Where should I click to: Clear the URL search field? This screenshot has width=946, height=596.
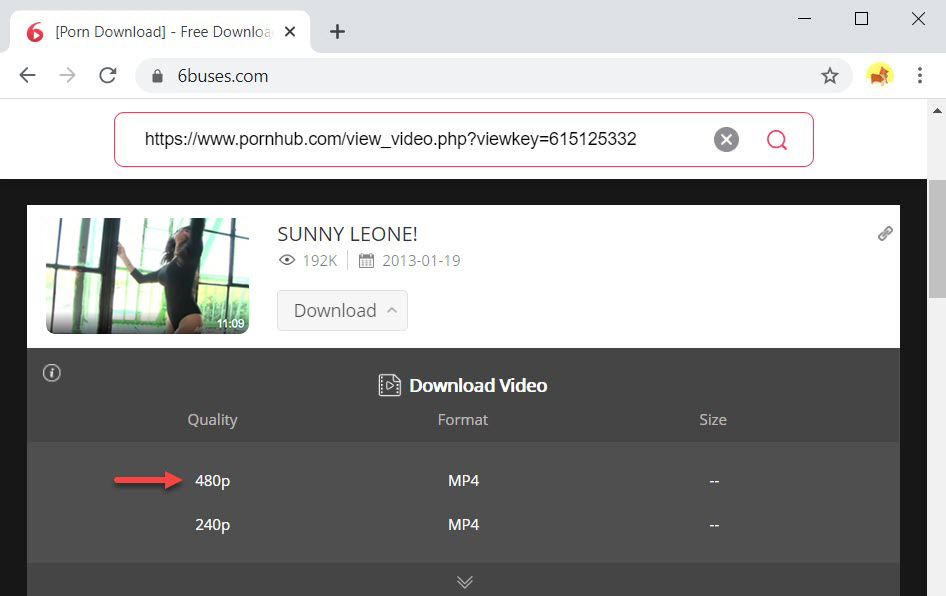click(726, 140)
